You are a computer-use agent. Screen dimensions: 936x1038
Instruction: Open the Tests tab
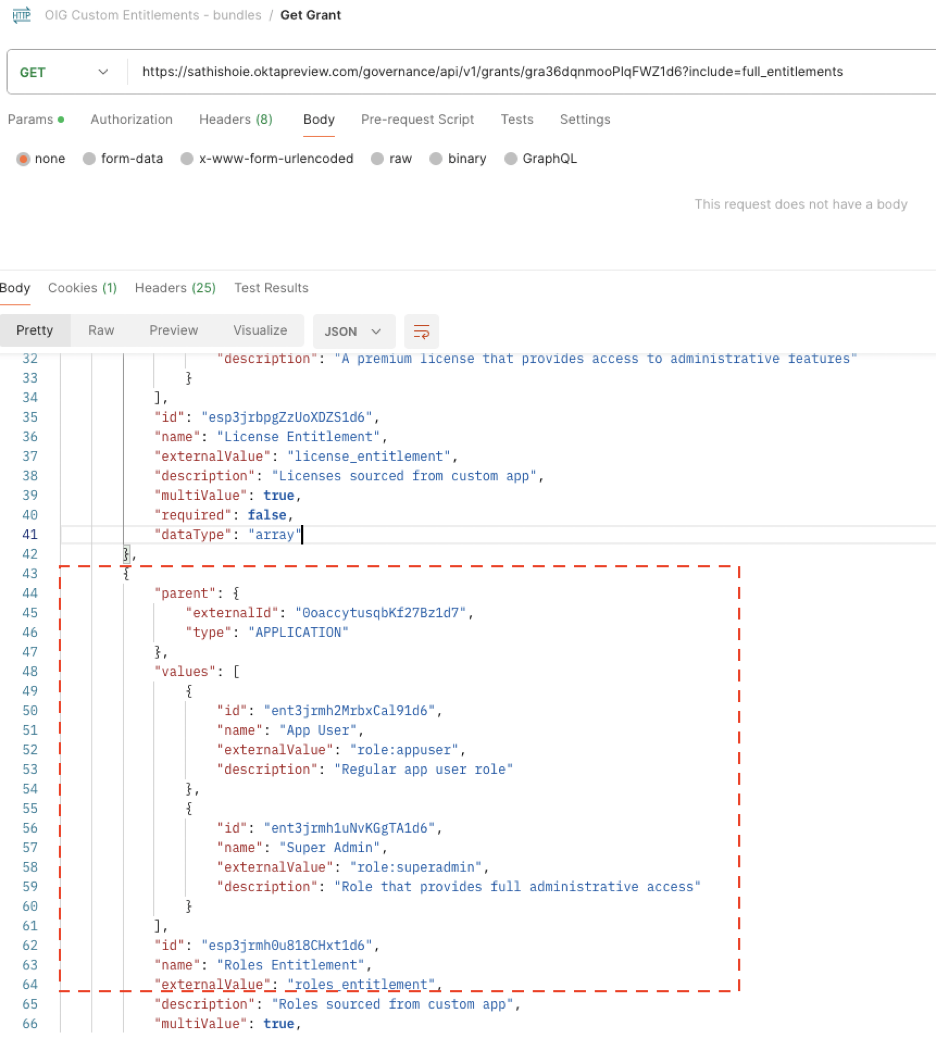pos(517,120)
